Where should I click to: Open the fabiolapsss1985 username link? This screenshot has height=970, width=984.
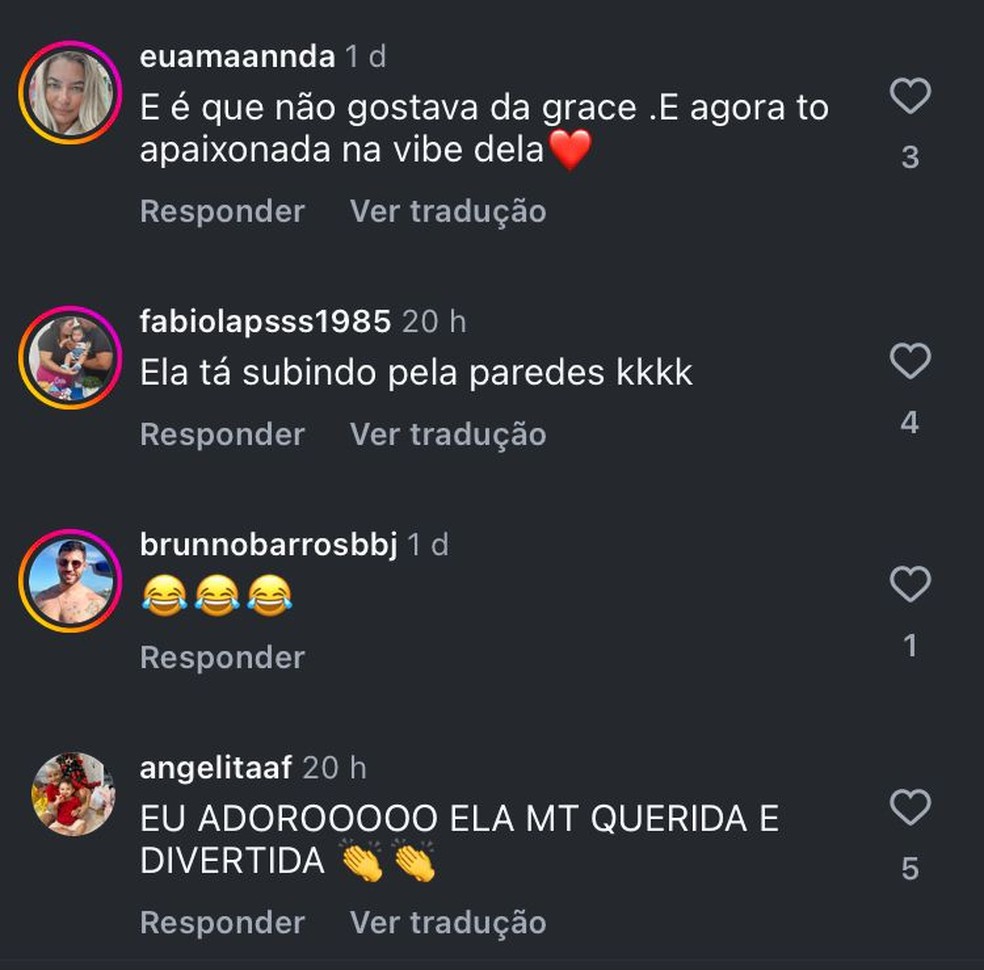click(265, 322)
